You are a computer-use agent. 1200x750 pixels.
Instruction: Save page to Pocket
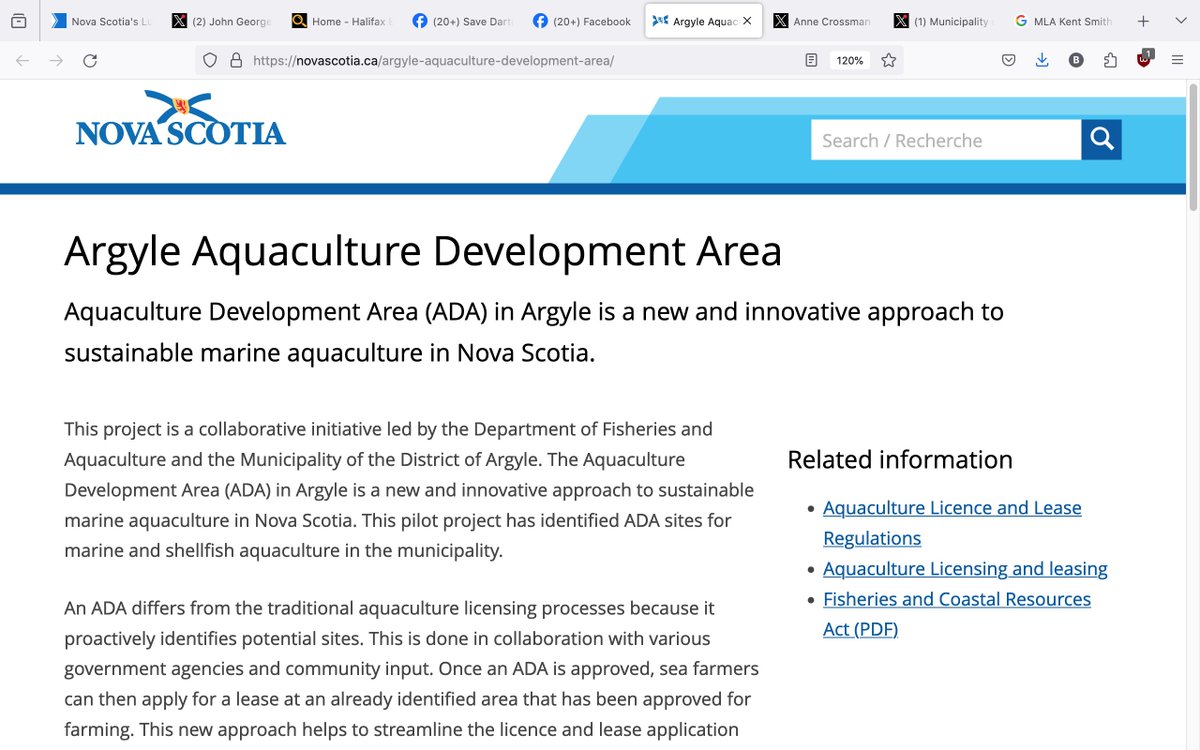coord(1009,60)
